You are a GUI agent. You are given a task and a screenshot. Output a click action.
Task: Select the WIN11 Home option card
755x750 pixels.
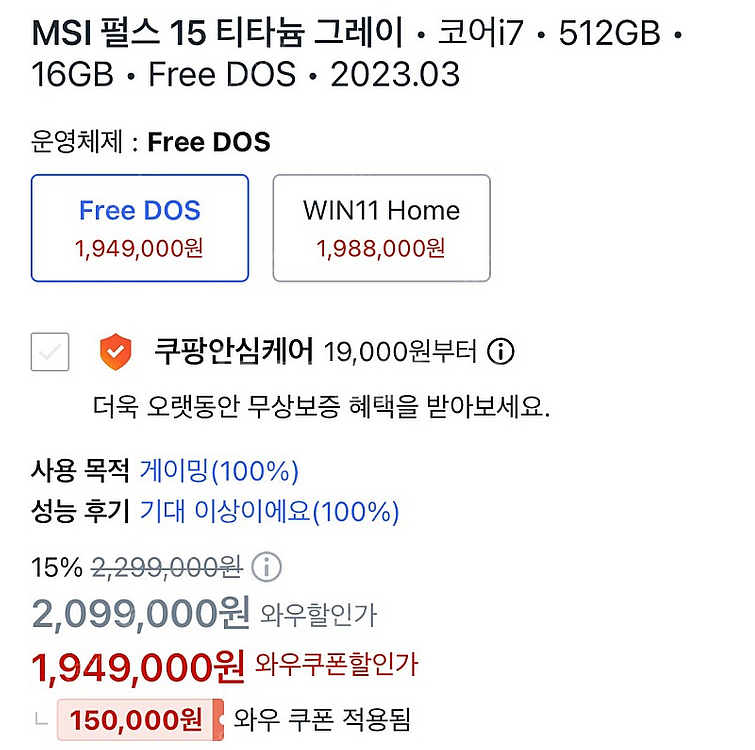(381, 228)
